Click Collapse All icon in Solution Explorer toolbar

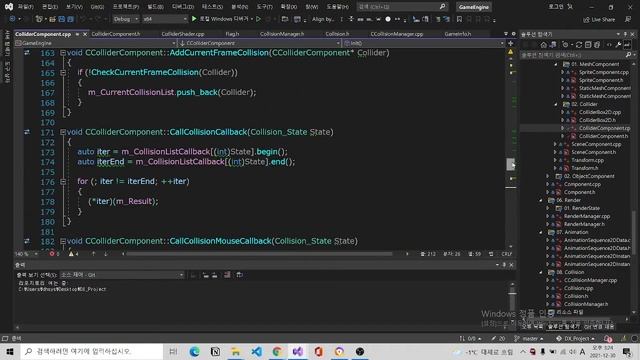[588, 44]
